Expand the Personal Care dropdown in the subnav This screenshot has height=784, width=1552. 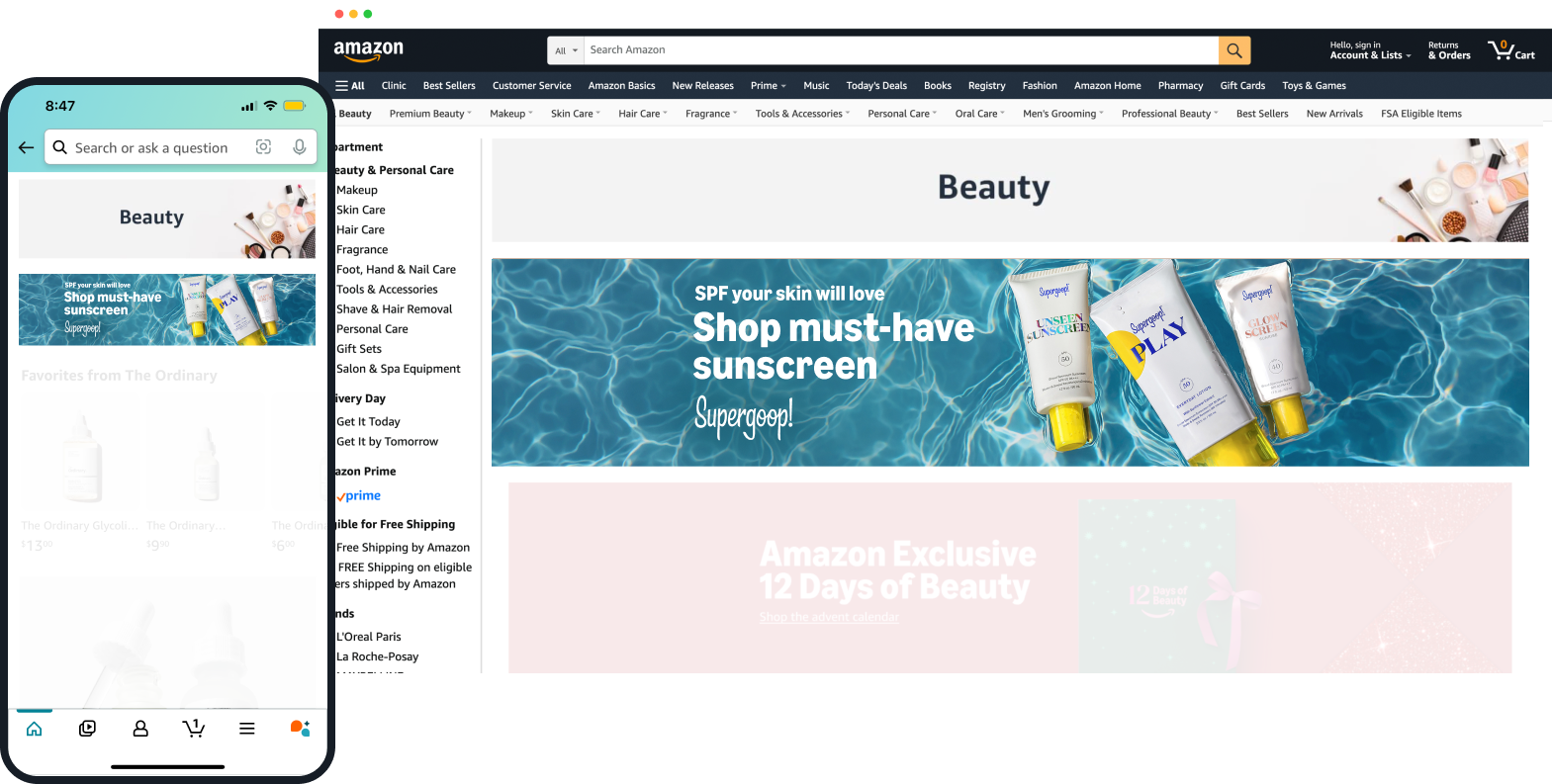[902, 114]
